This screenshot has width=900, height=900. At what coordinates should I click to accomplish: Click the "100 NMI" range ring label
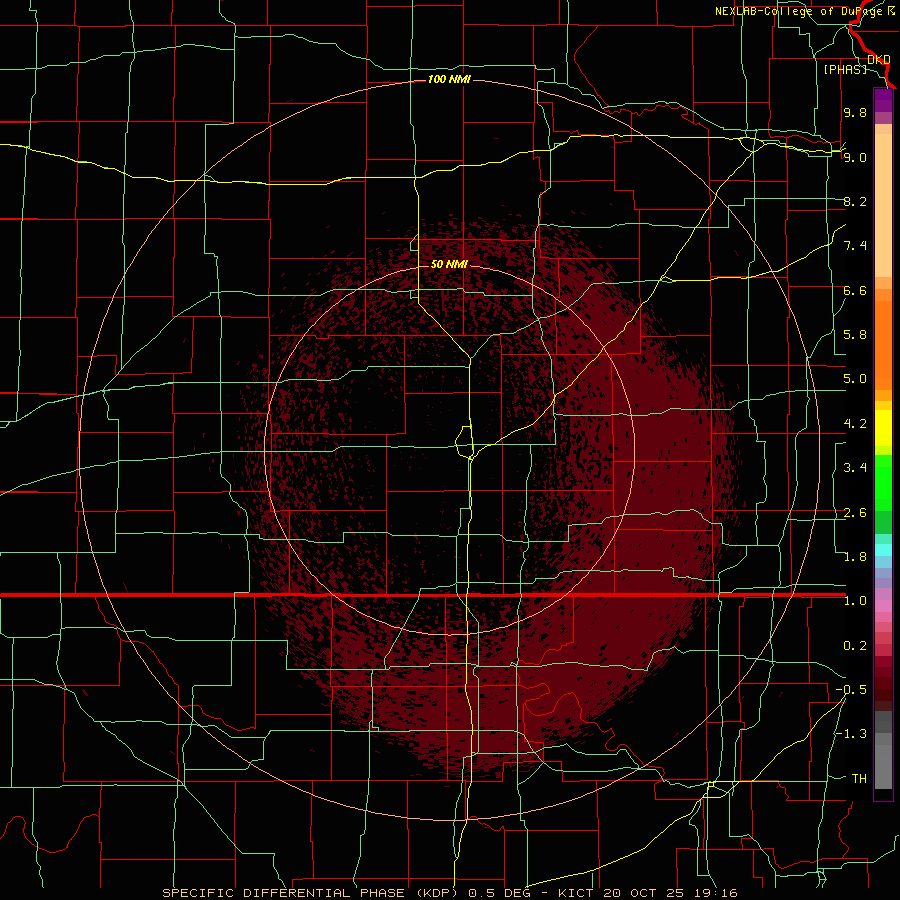click(x=449, y=79)
